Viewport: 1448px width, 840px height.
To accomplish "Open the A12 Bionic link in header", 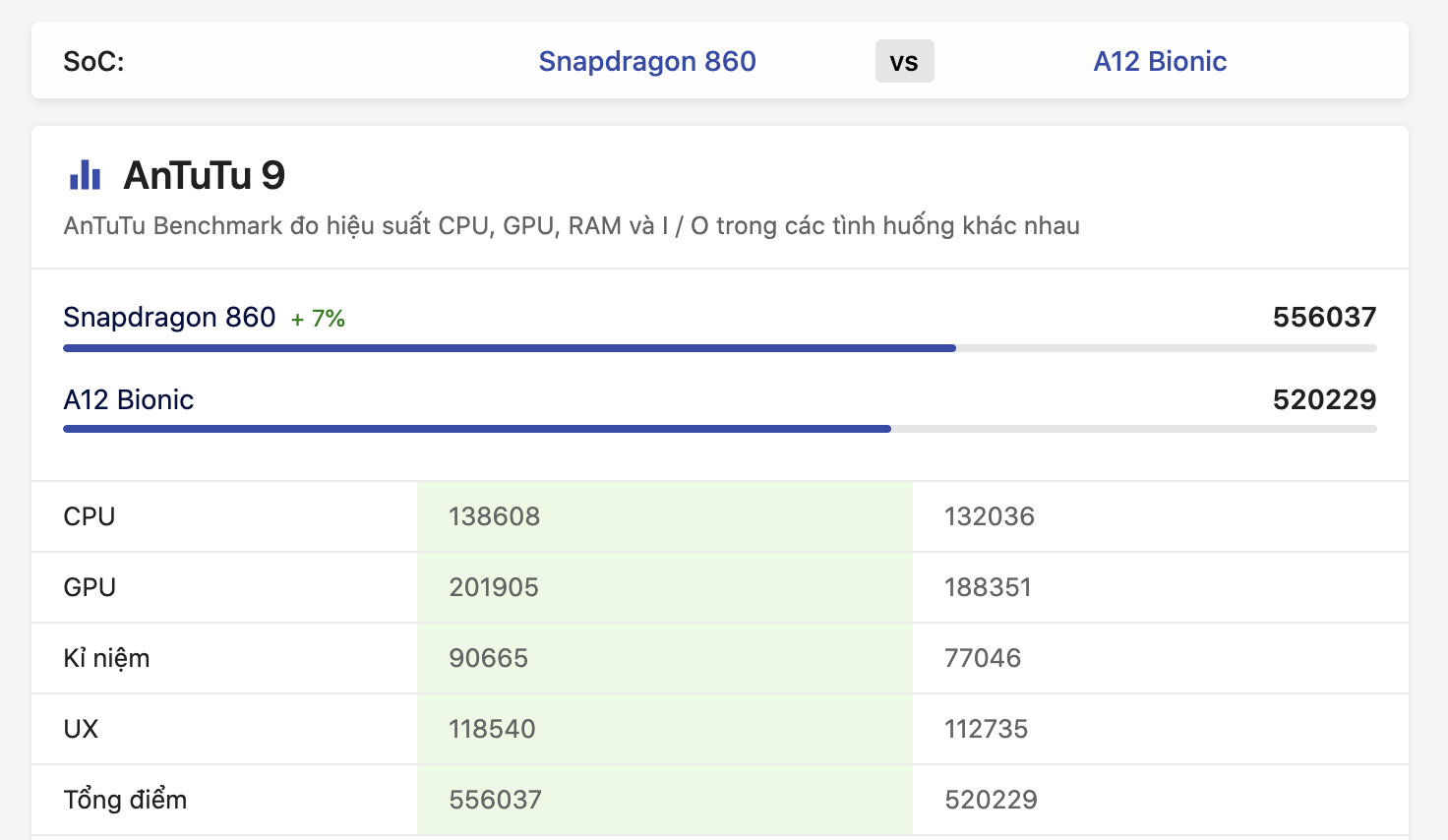I will pyautogui.click(x=1160, y=61).
